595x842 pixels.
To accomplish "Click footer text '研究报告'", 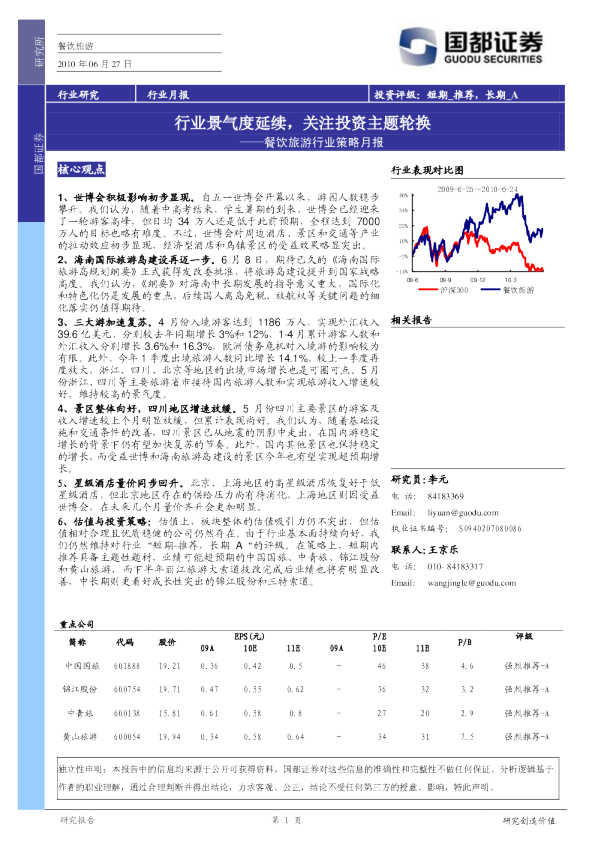I will [x=77, y=820].
